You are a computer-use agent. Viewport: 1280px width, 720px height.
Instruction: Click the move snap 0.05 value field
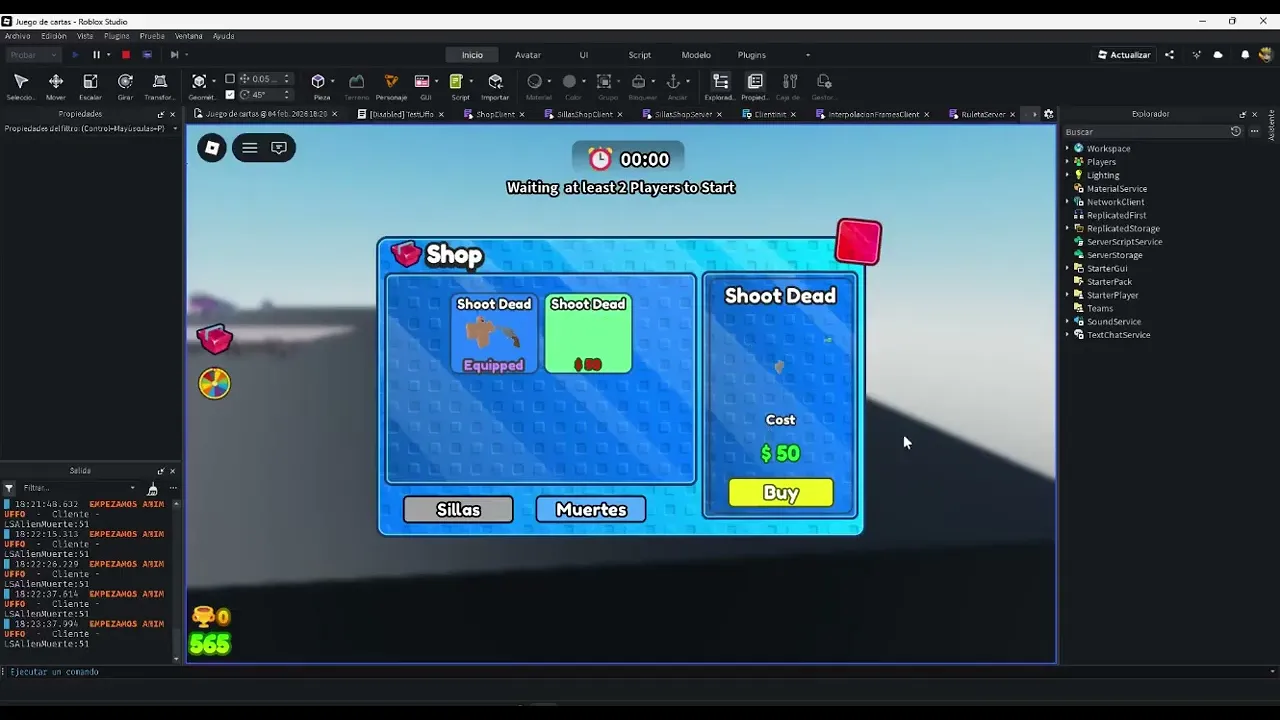pyautogui.click(x=265, y=79)
